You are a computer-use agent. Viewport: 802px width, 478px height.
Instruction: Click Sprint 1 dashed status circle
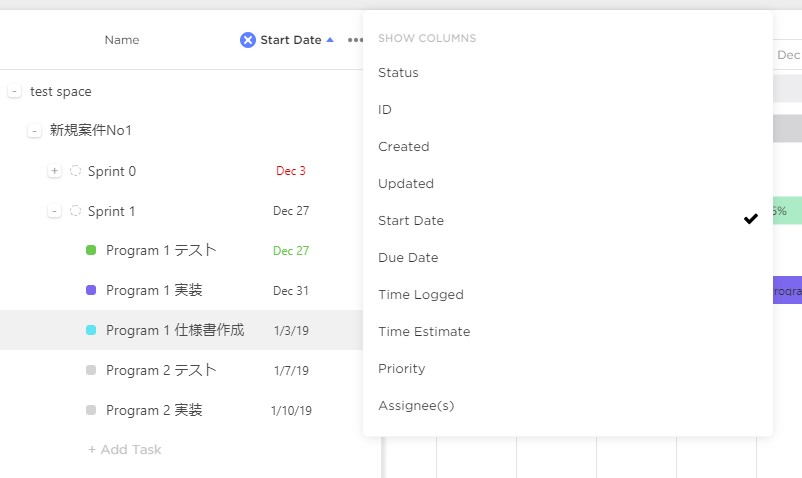(76, 211)
